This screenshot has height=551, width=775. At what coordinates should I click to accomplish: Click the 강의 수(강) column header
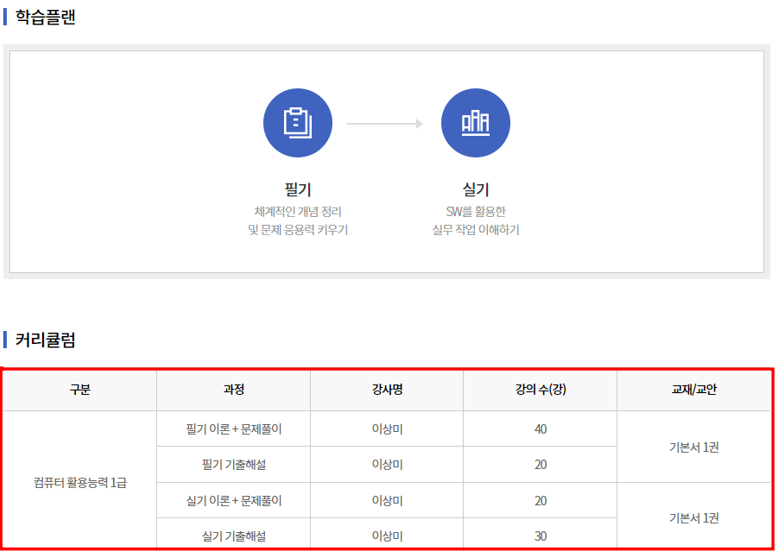click(x=540, y=390)
